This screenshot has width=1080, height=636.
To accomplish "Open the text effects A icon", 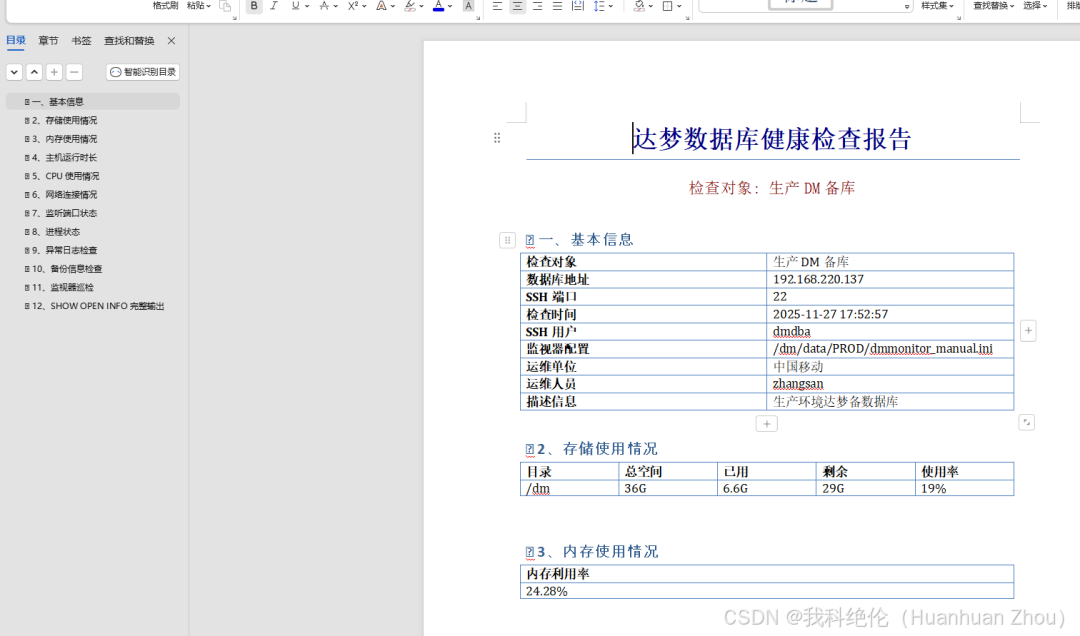I will click(381, 6).
